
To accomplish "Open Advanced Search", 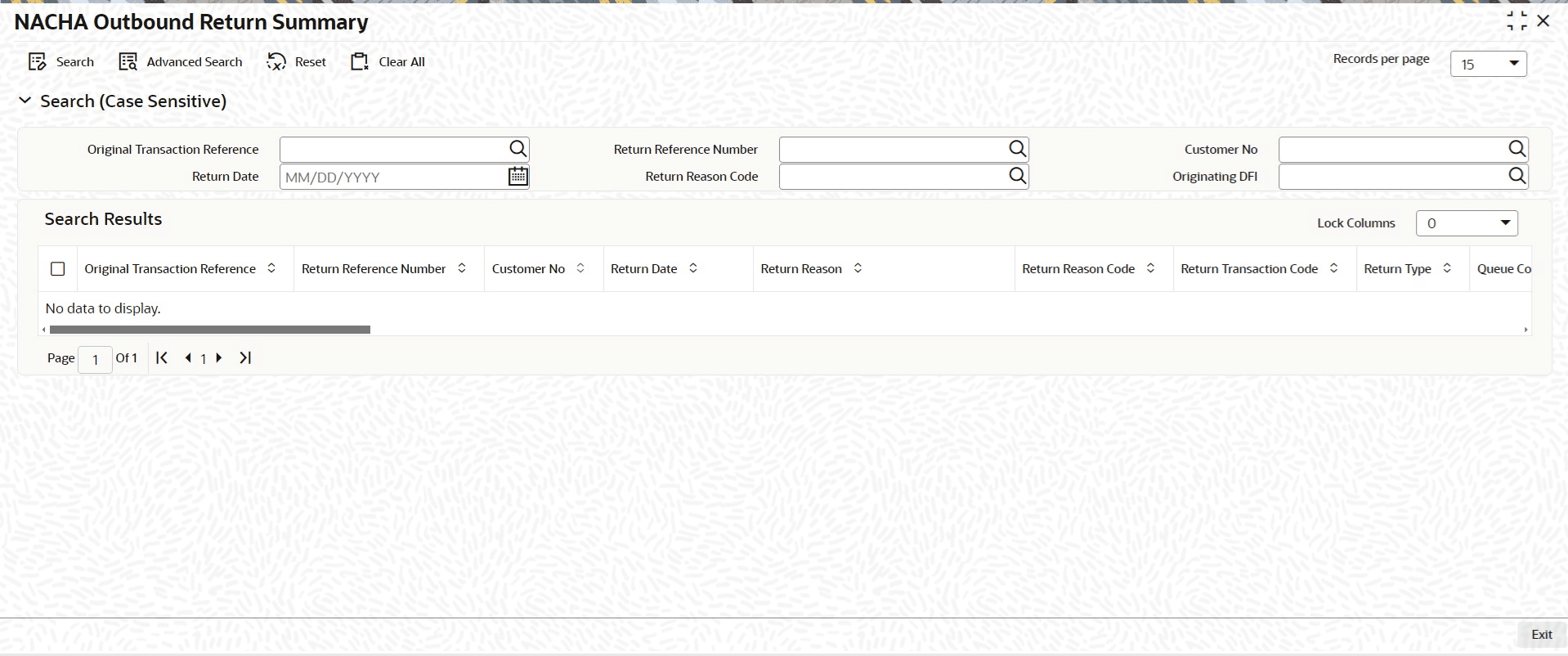I will 181,62.
